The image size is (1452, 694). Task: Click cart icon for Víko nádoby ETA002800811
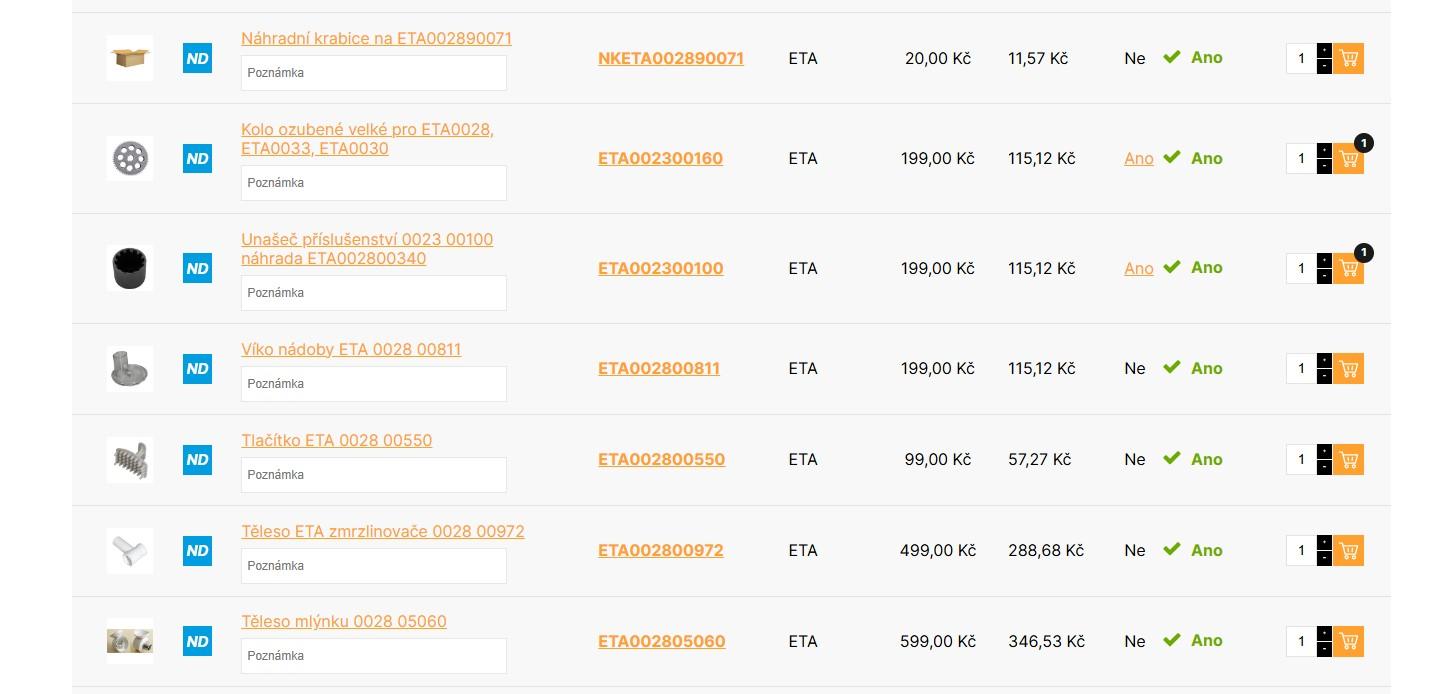pos(1348,368)
